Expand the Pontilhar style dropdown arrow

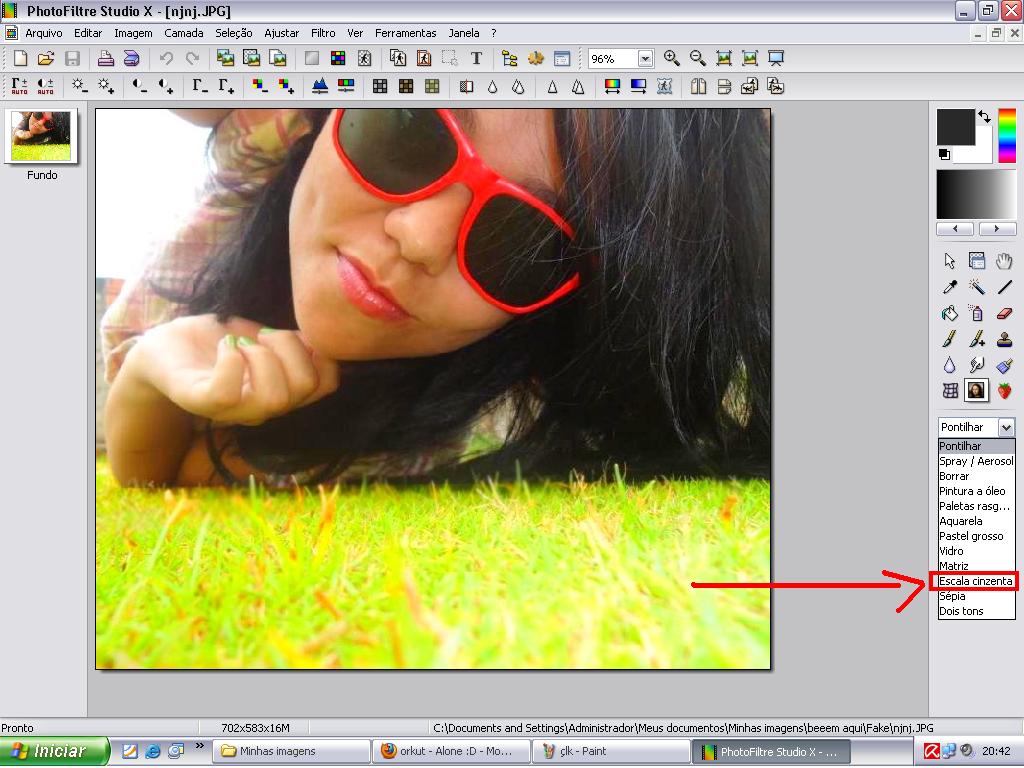(1006, 427)
